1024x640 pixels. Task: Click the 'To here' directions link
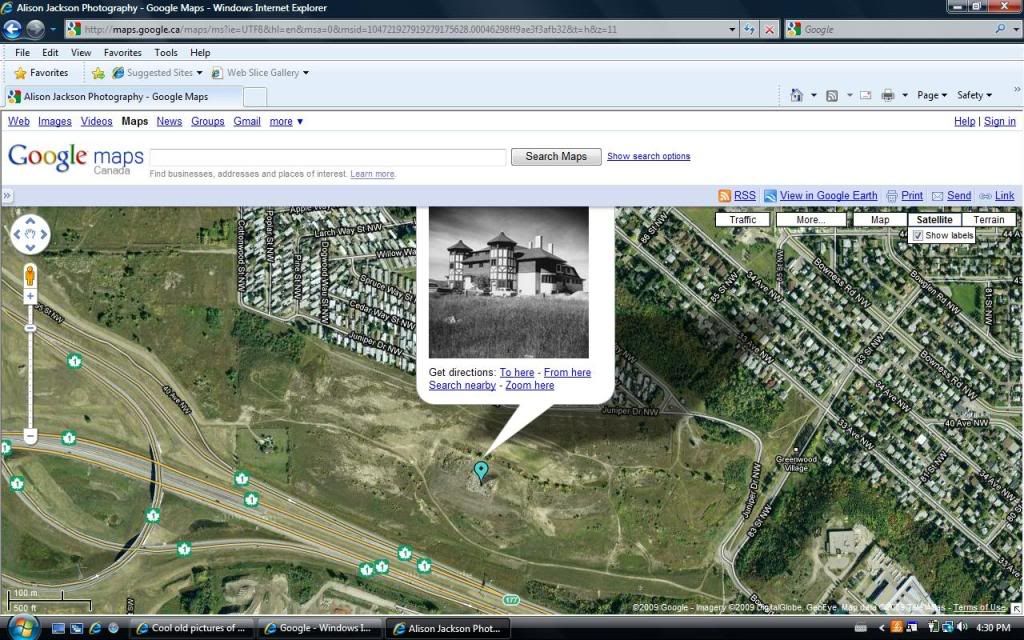[517, 372]
